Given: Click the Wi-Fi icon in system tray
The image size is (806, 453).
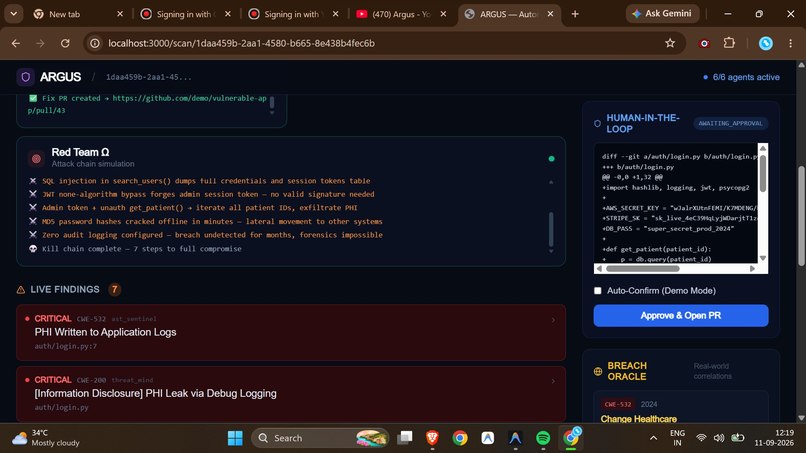Looking at the screenshot, I should pos(701,438).
